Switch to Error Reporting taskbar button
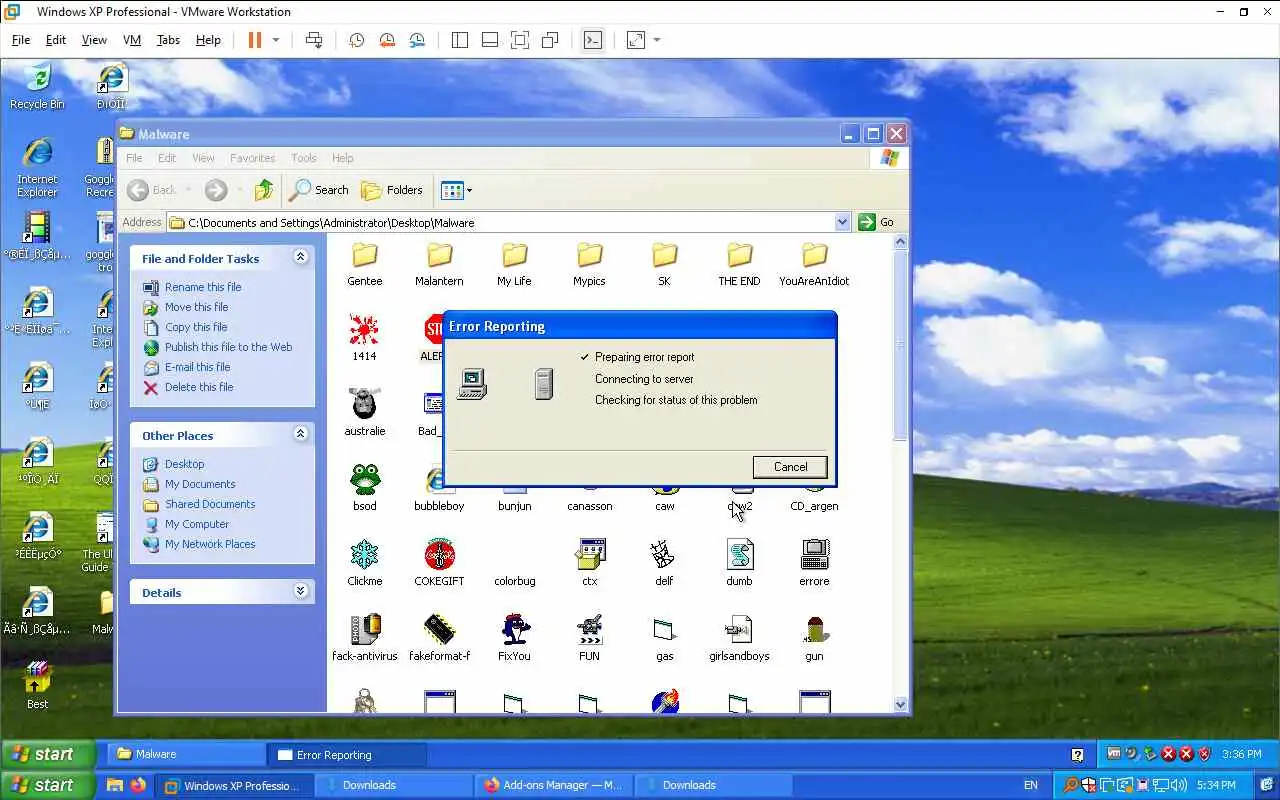 coord(346,755)
